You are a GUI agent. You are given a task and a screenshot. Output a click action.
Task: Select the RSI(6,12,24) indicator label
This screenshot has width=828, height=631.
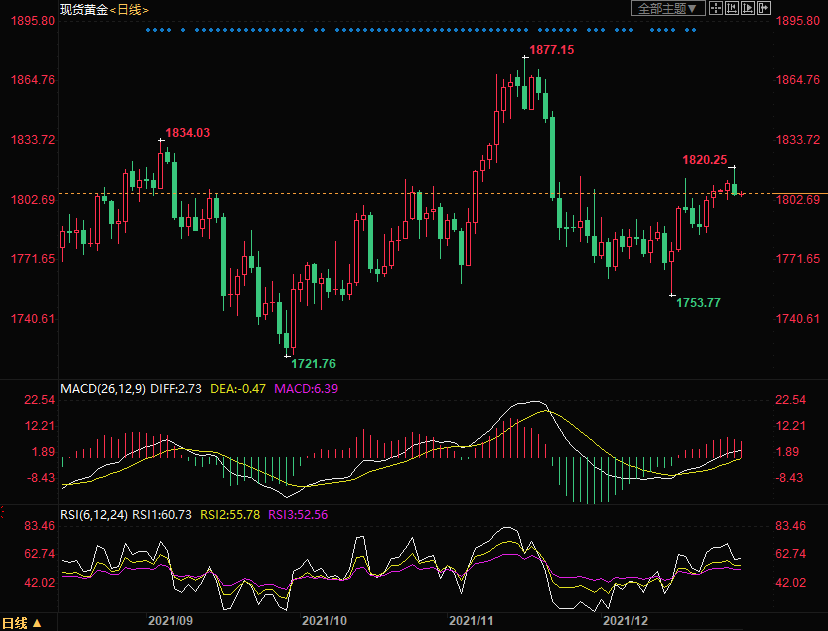pyautogui.click(x=97, y=514)
